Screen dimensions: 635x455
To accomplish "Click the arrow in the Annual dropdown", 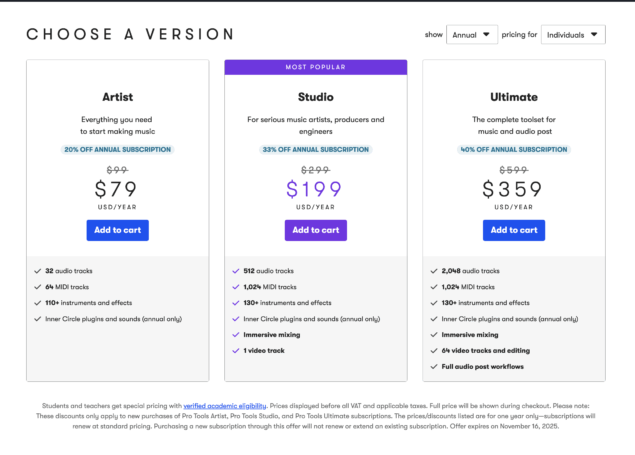I will [x=486, y=34].
